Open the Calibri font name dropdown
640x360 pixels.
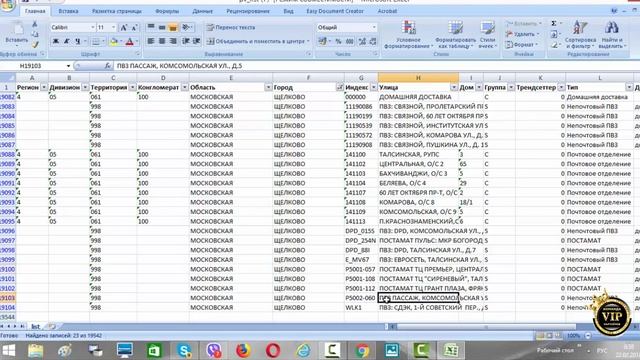click(x=93, y=27)
